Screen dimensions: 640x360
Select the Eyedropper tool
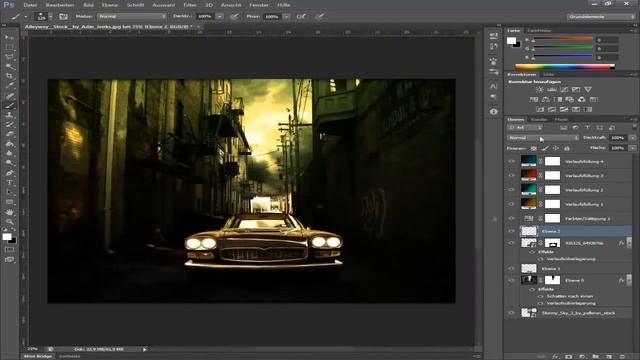coord(9,86)
